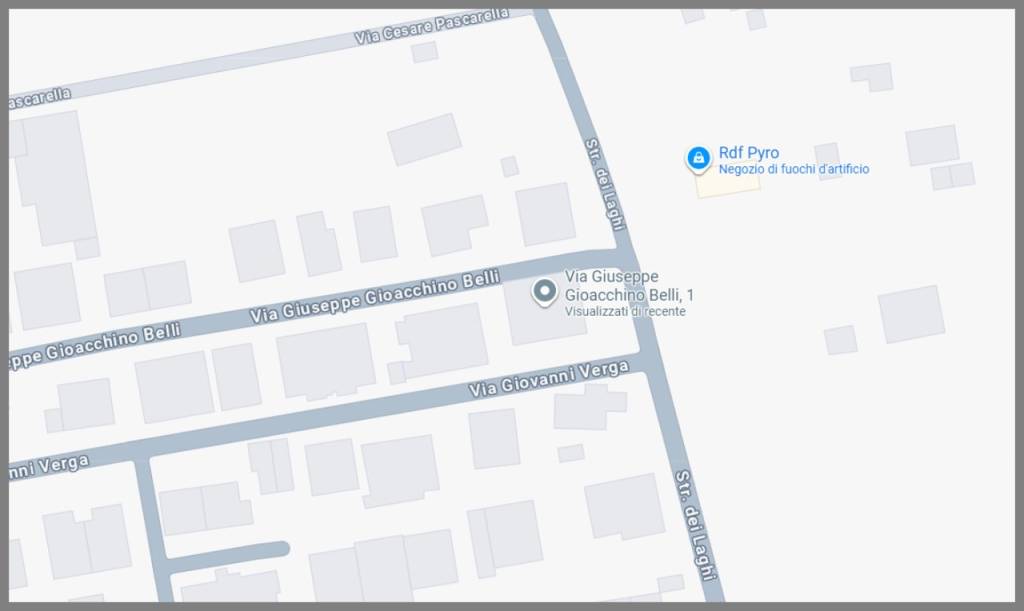Click Negozio di fuochi d'artificio subtitle

tap(793, 169)
